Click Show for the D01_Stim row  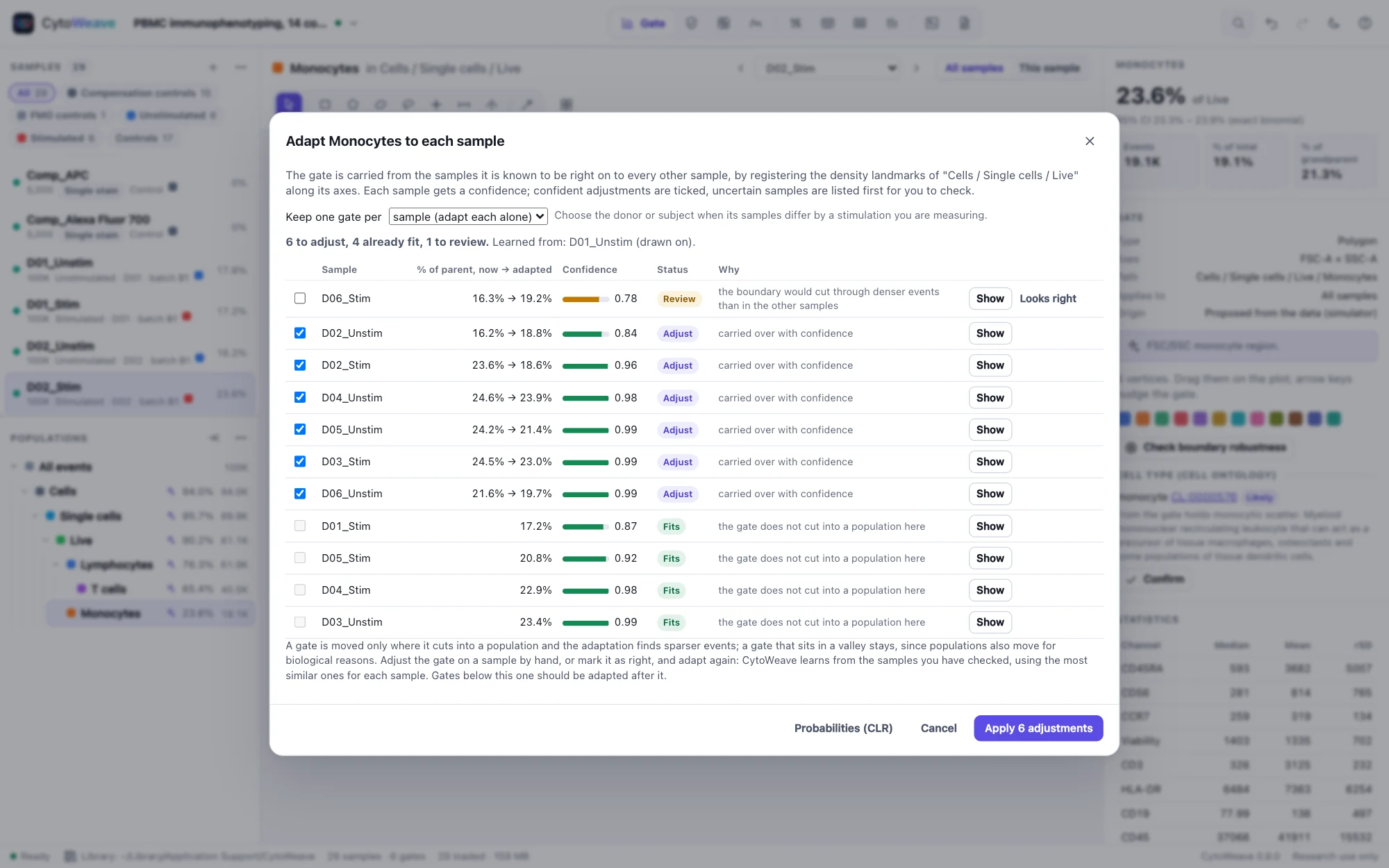(x=990, y=526)
